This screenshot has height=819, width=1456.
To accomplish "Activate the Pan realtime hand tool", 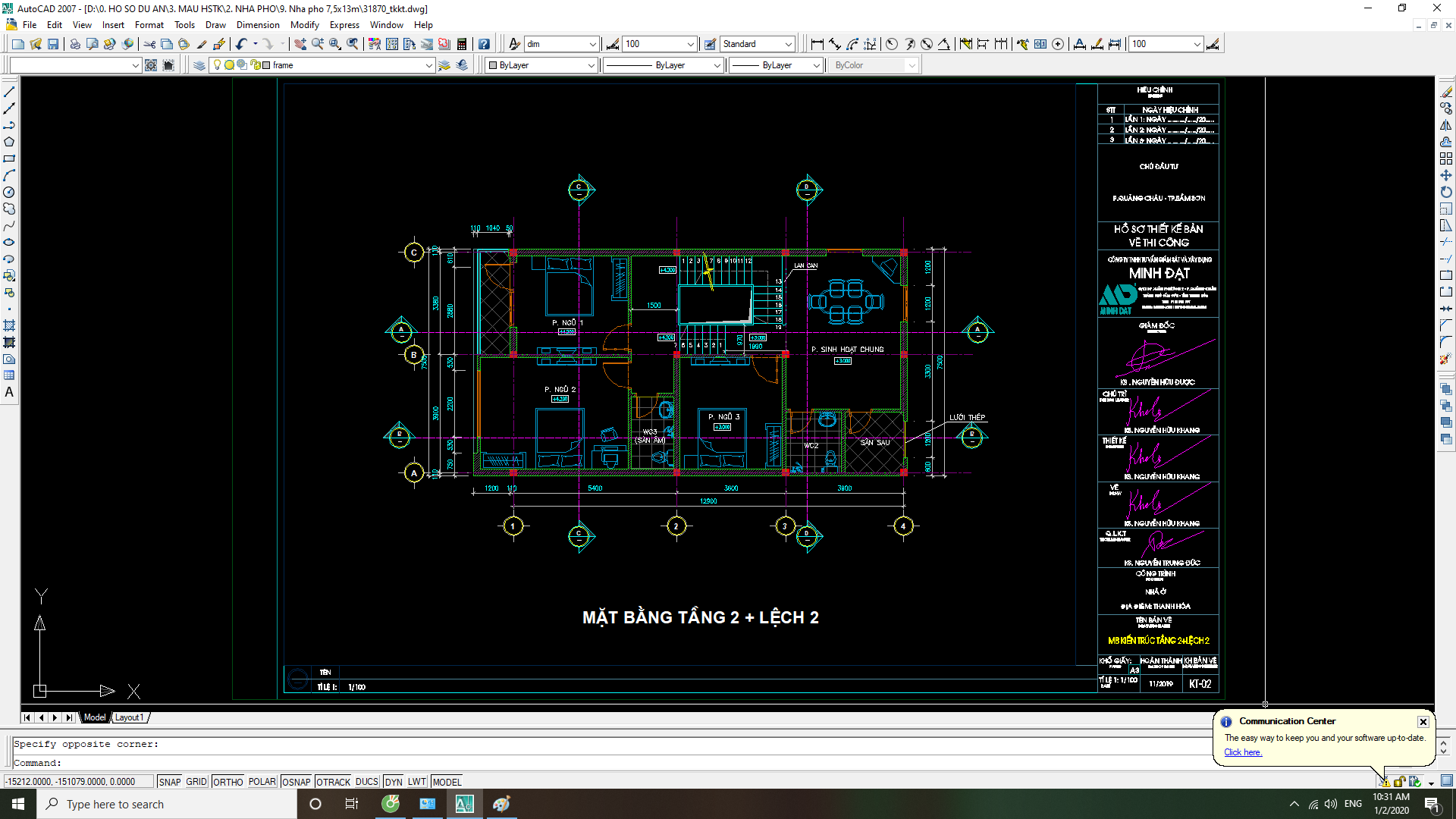I will (300, 44).
